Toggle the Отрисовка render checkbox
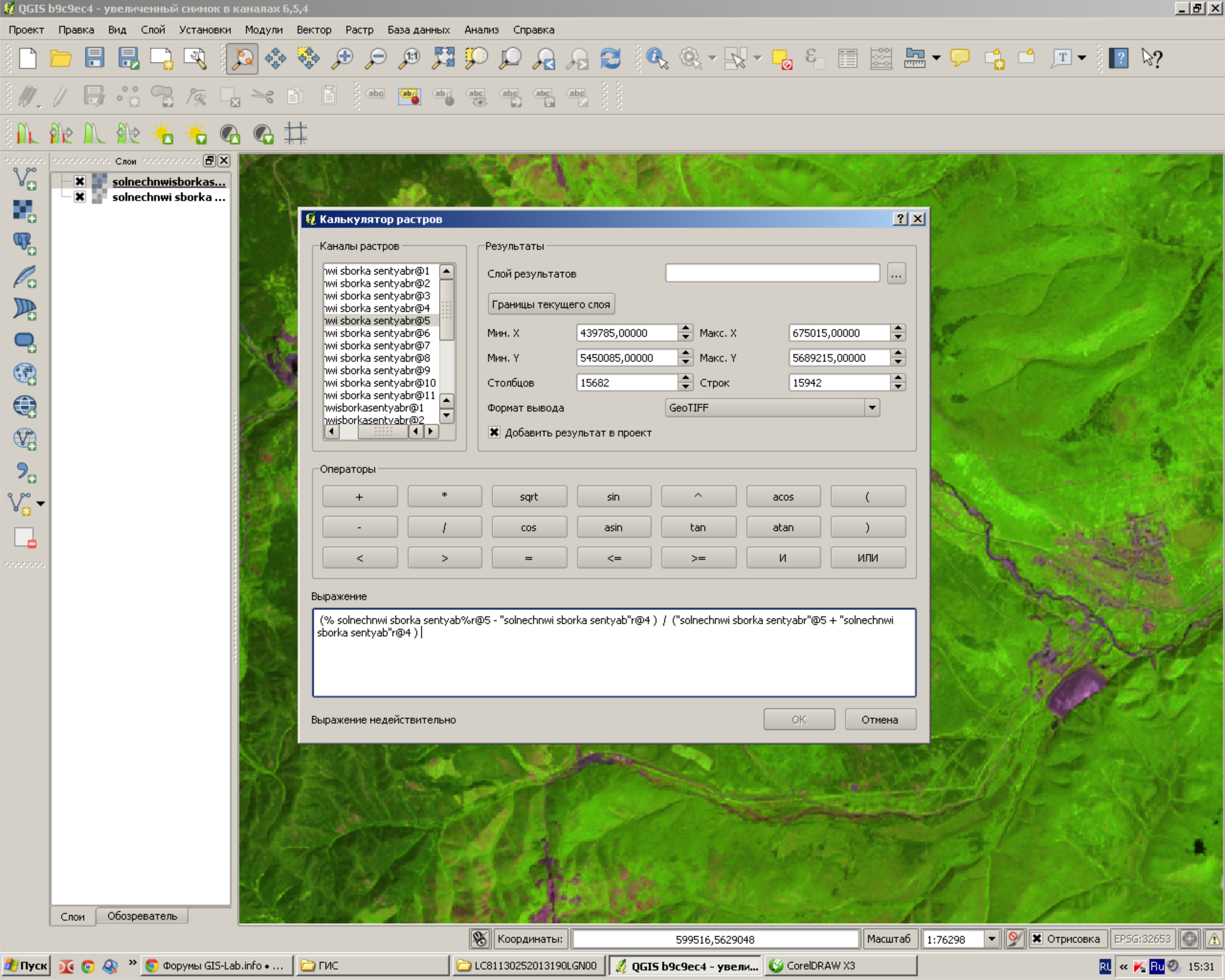Screen dimensions: 1225x980 coord(1037,938)
